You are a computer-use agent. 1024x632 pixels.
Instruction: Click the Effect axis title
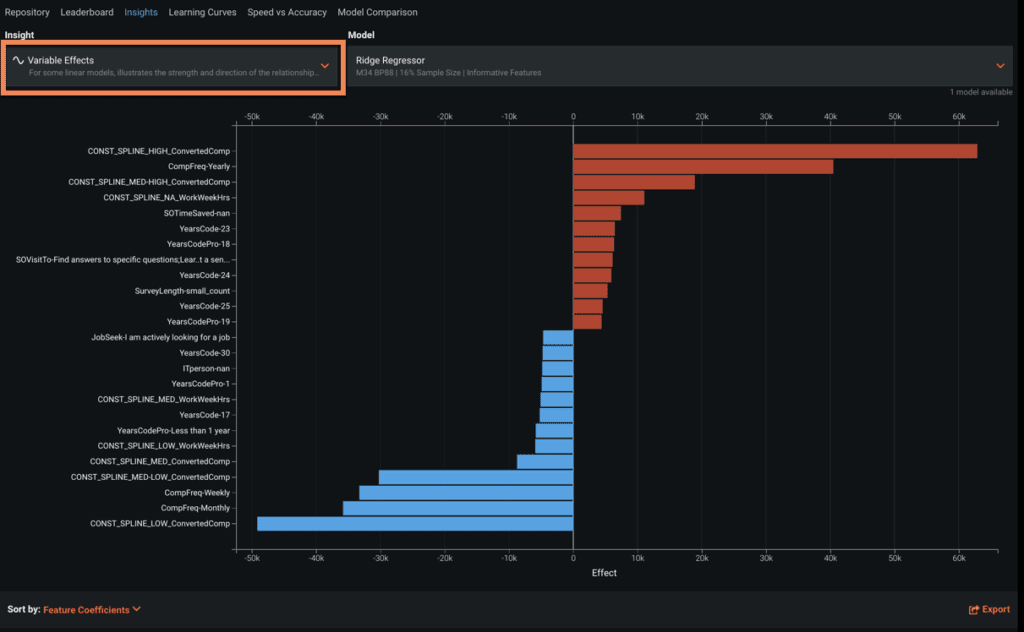tap(604, 573)
